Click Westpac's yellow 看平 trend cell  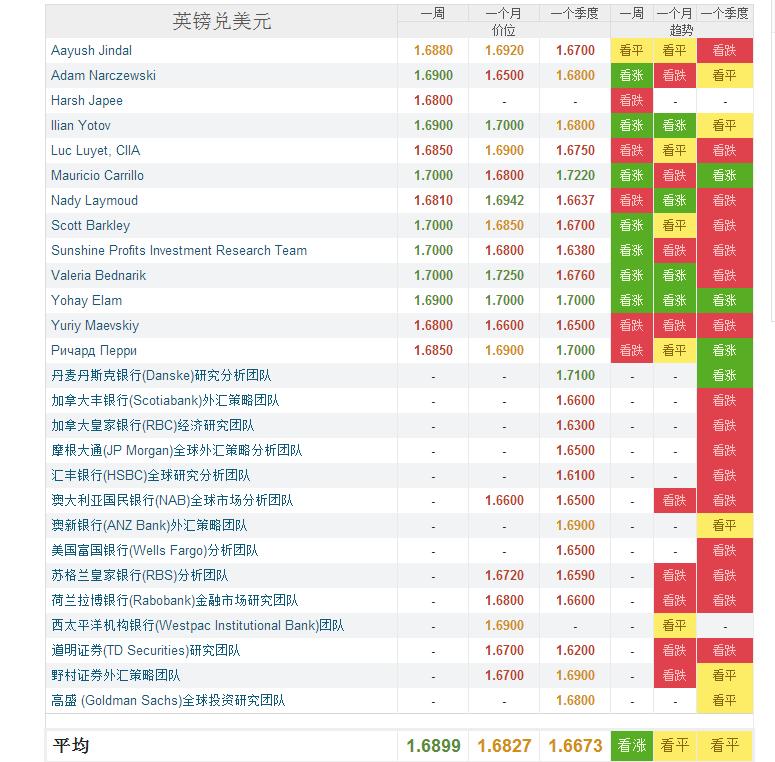click(675, 625)
